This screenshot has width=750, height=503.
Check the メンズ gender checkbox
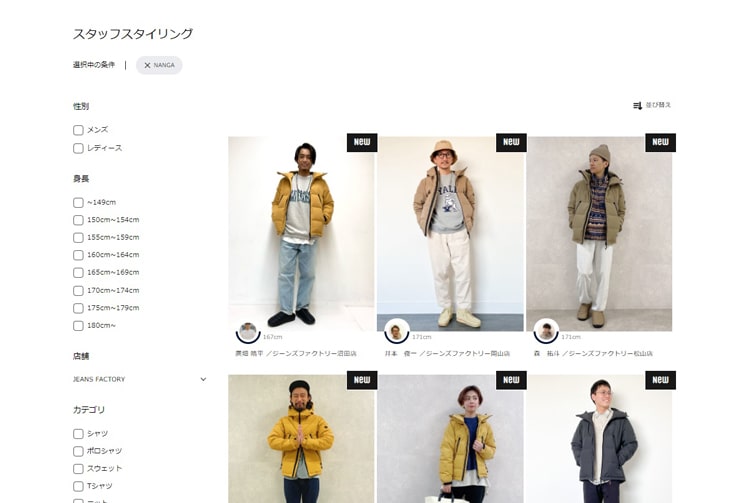click(78, 130)
